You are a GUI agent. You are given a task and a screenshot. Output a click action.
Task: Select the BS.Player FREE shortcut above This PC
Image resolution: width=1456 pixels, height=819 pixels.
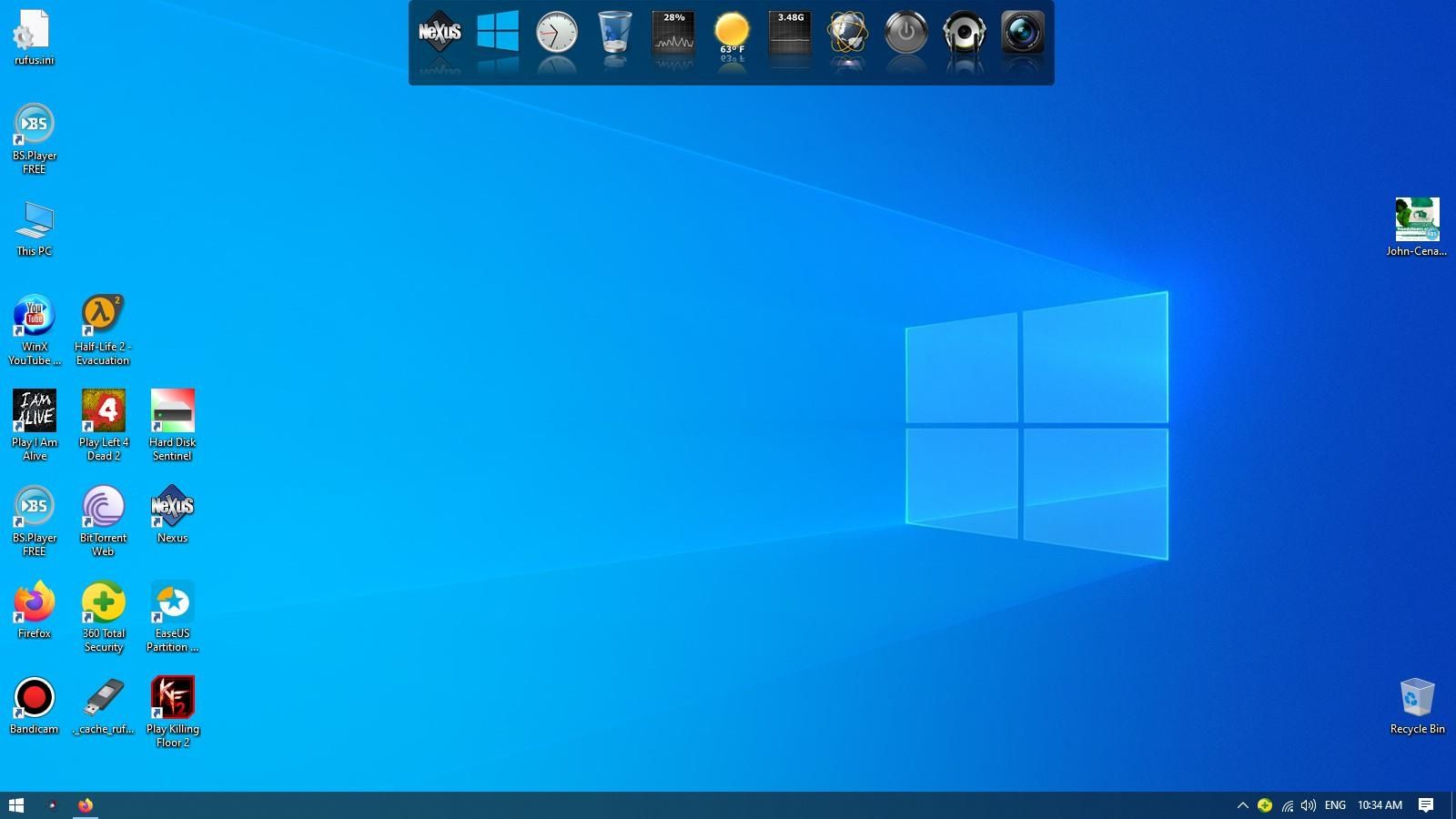coord(34,139)
